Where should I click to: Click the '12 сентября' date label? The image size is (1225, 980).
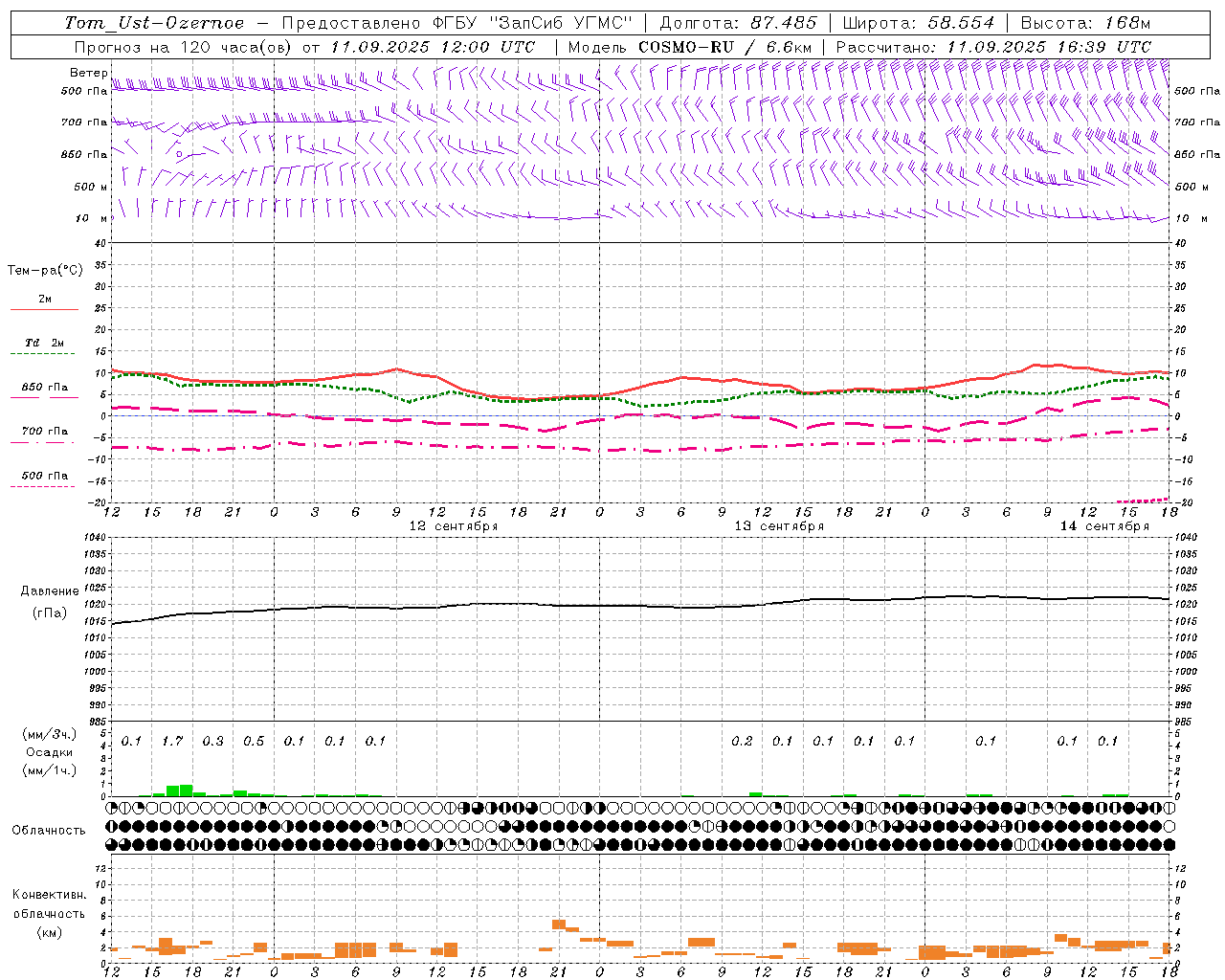(x=454, y=526)
